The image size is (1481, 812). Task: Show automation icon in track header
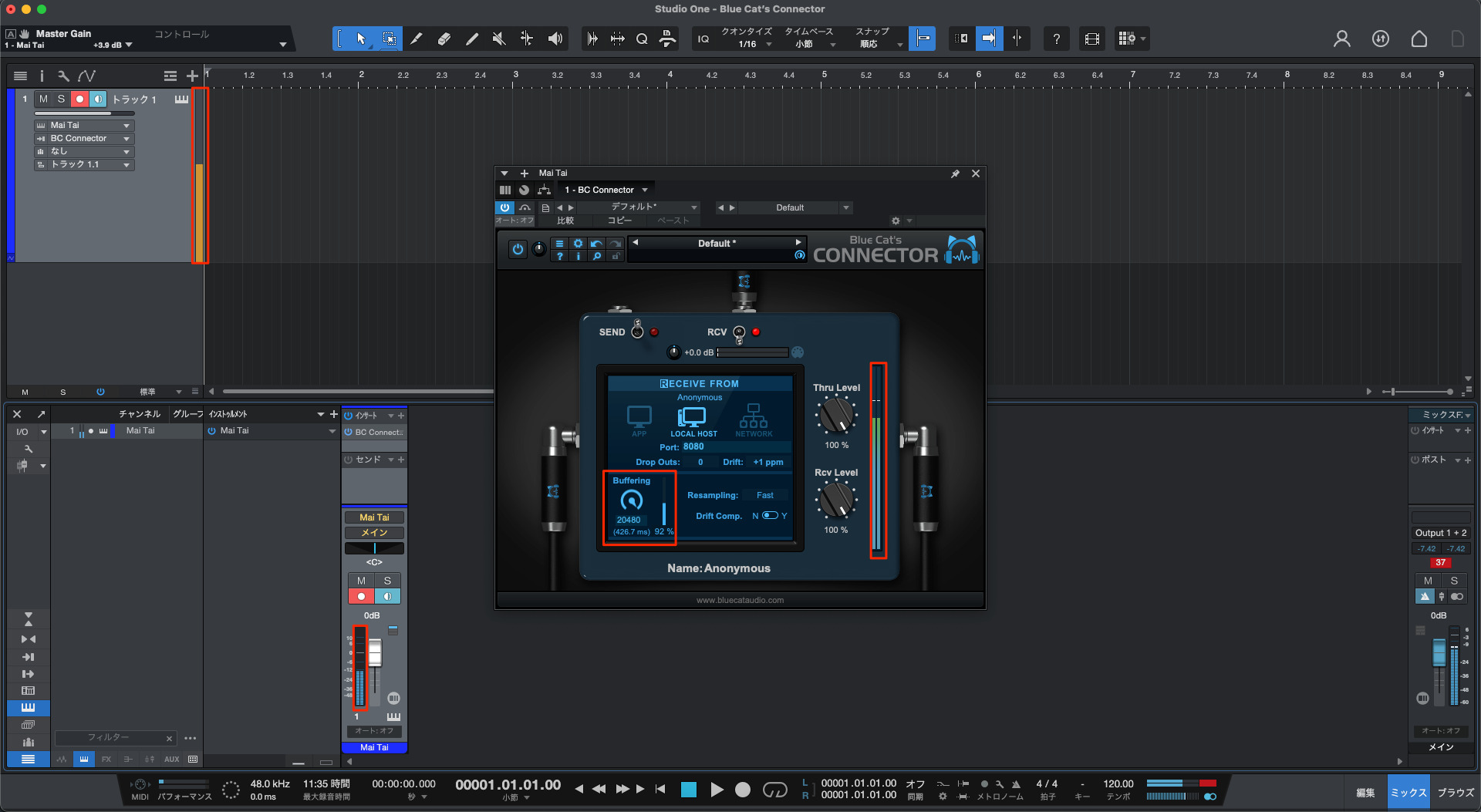(x=86, y=76)
